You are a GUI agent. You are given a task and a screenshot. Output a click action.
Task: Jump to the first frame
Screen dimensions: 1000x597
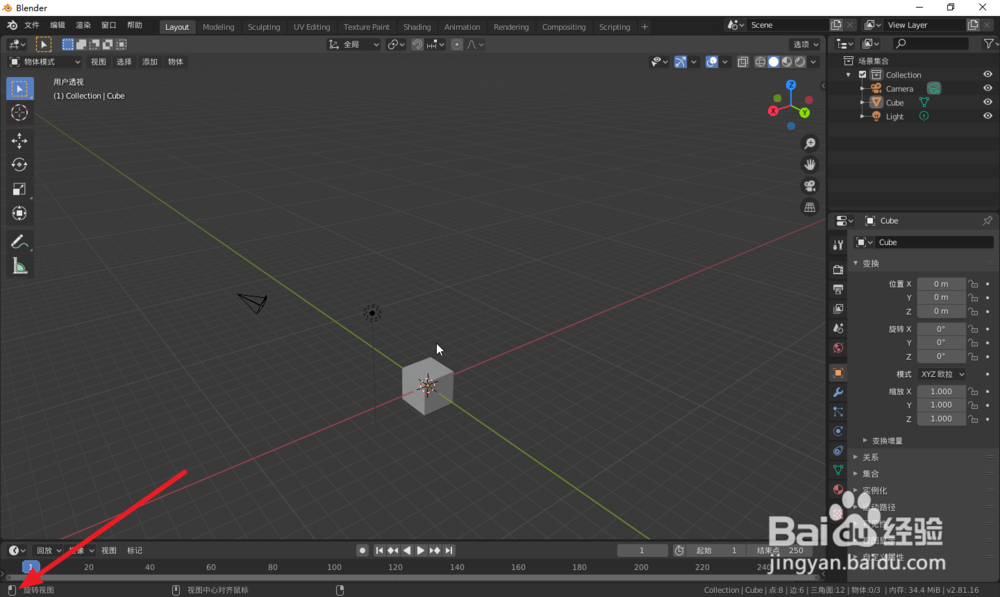[379, 550]
